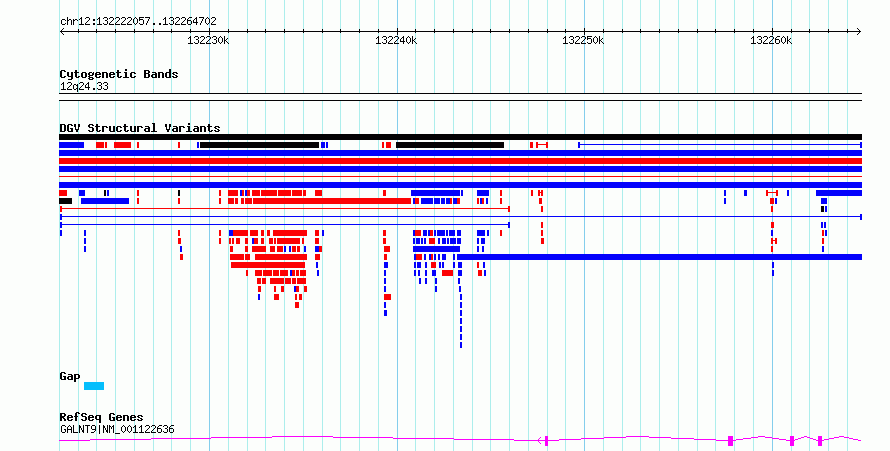Click the 132230k scale label
Screen dimensions: 890x451
[208, 40]
